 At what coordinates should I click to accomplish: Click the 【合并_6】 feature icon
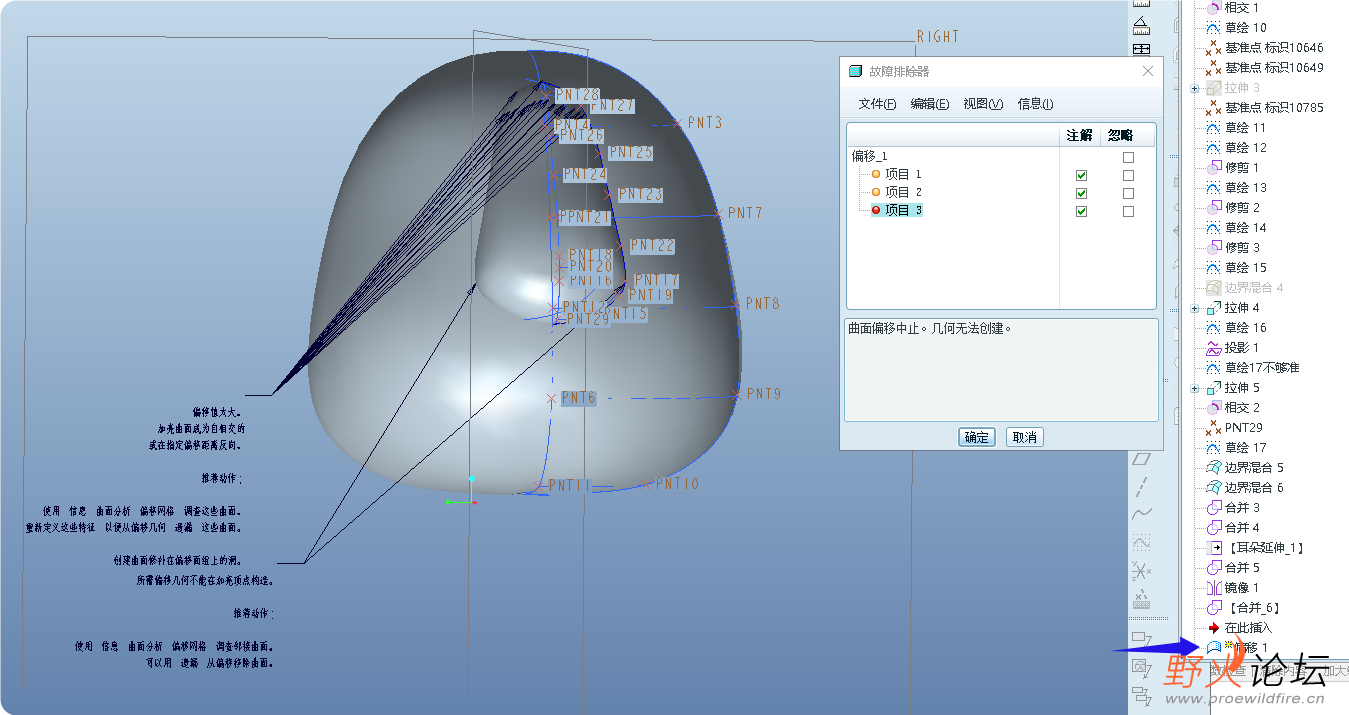(1215, 608)
